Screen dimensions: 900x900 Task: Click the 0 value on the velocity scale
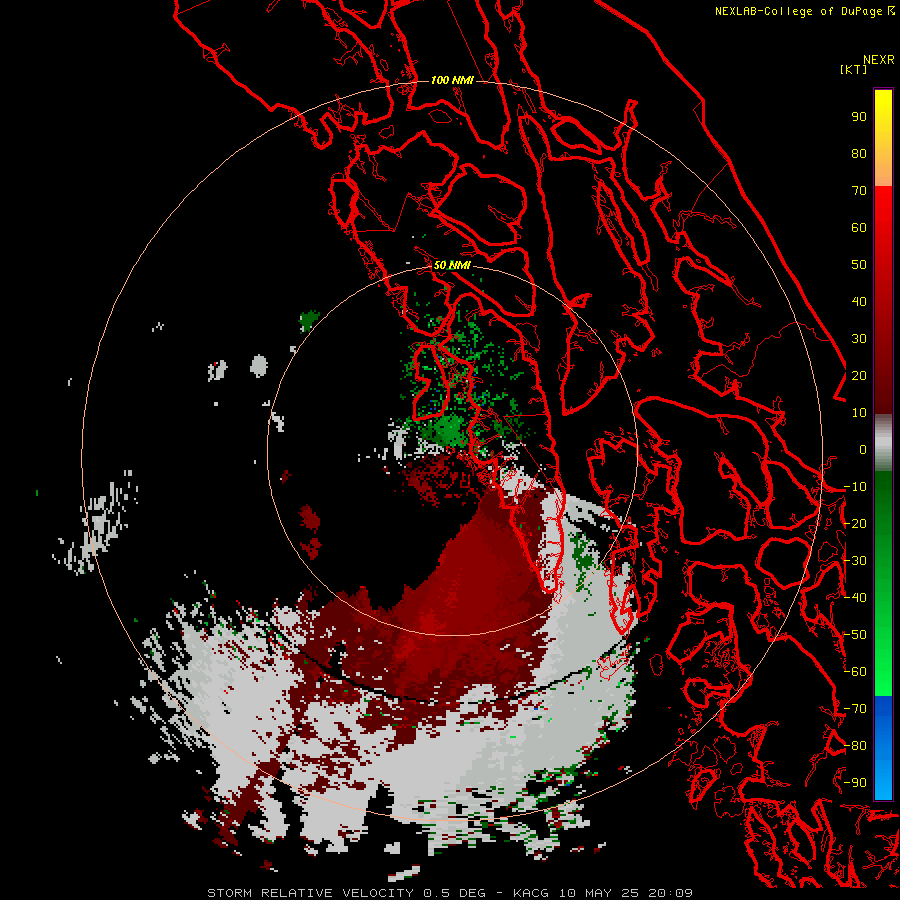(863, 450)
